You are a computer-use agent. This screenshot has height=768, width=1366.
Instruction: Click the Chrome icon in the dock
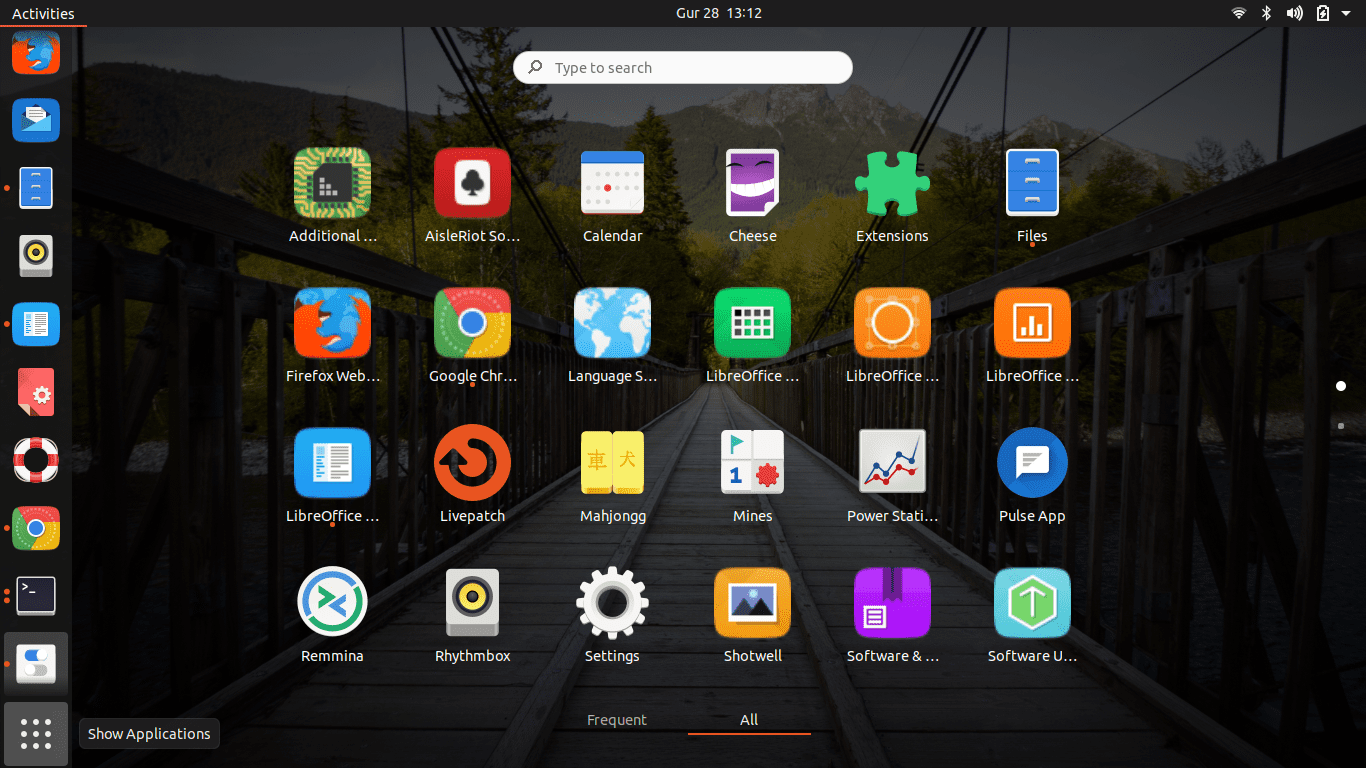click(x=36, y=528)
